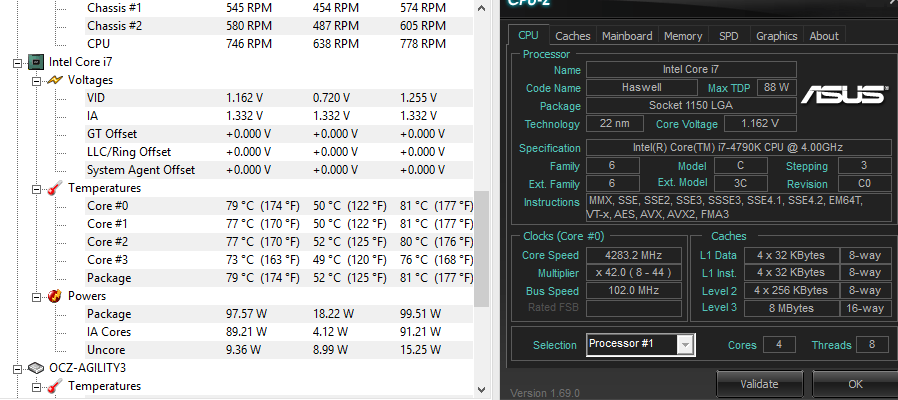This screenshot has height=400, width=898.
Task: Click the Core Speed field showing 4283.2 MHz
Action: click(x=634, y=255)
